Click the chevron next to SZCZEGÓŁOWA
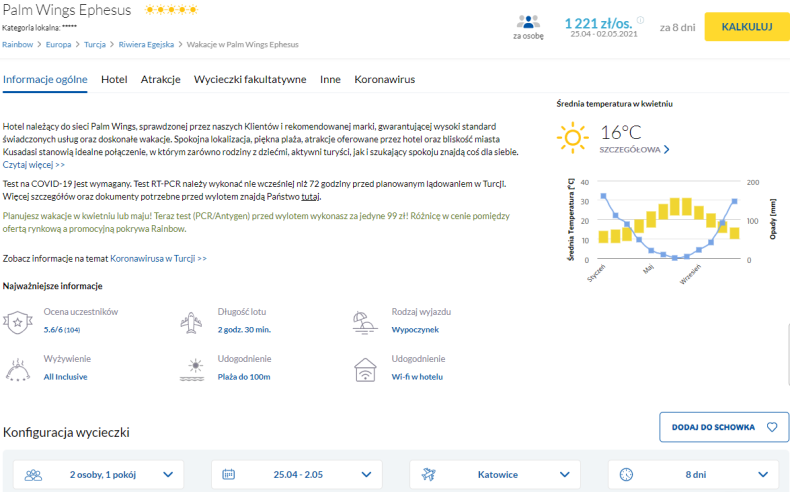The width and height of the screenshot is (790, 492). point(667,150)
